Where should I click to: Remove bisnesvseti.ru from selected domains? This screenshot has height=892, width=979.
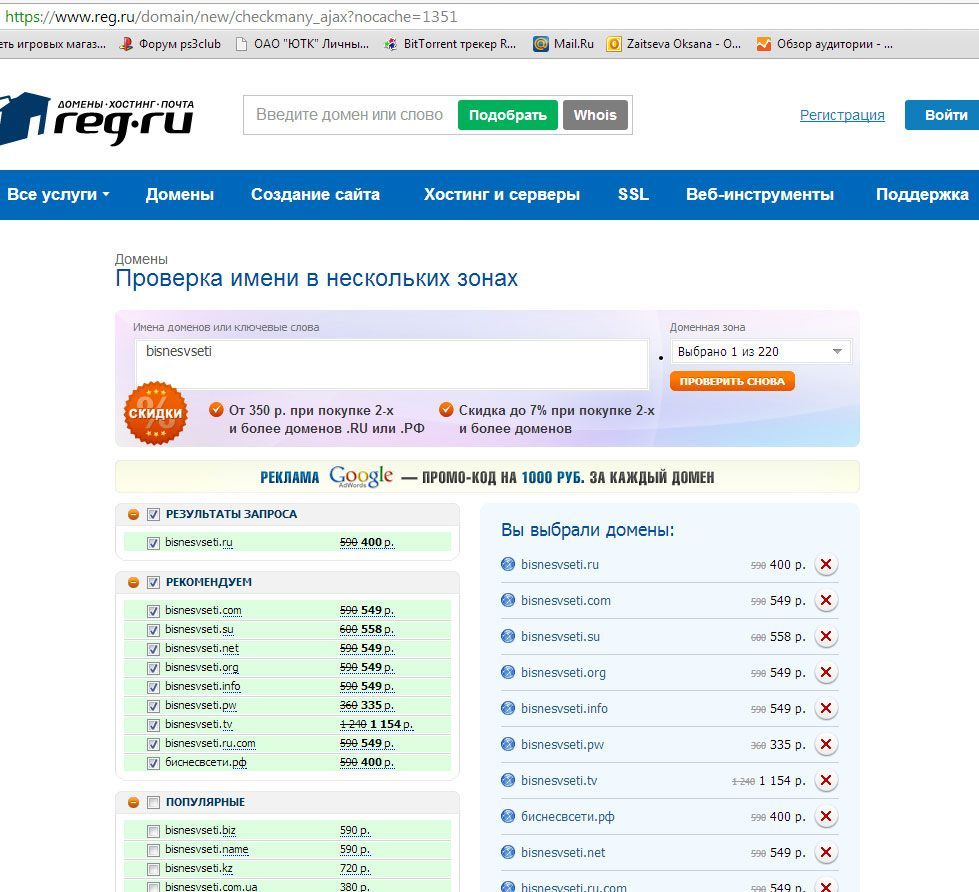826,565
